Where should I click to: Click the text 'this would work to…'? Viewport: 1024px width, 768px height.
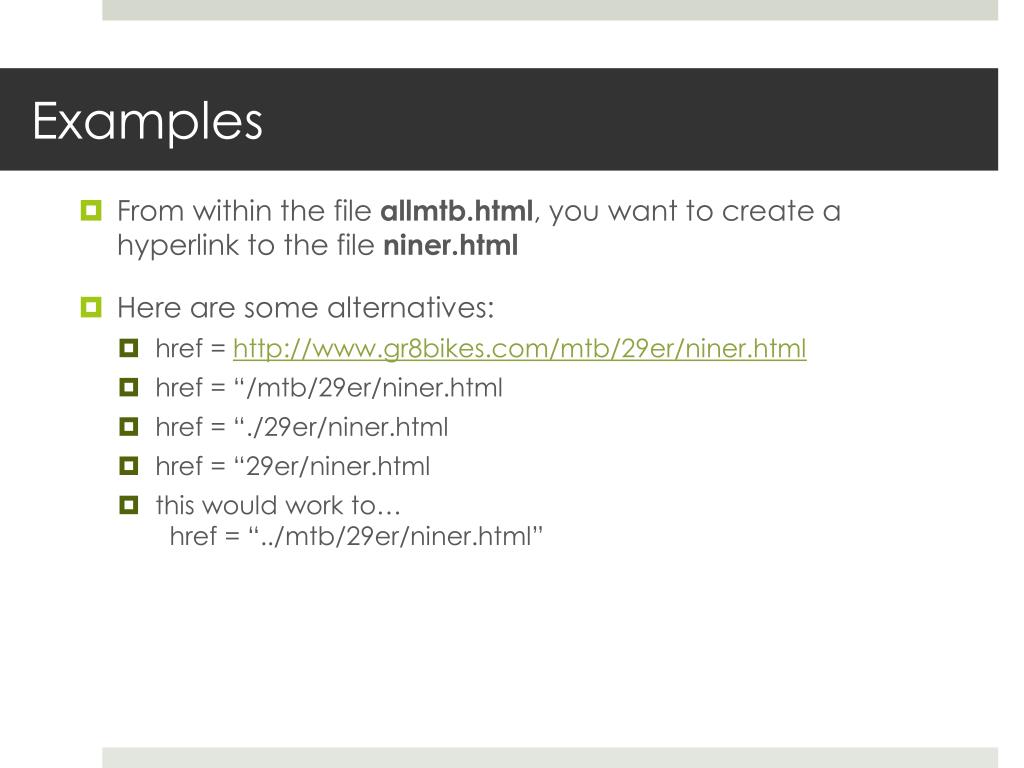[278, 505]
